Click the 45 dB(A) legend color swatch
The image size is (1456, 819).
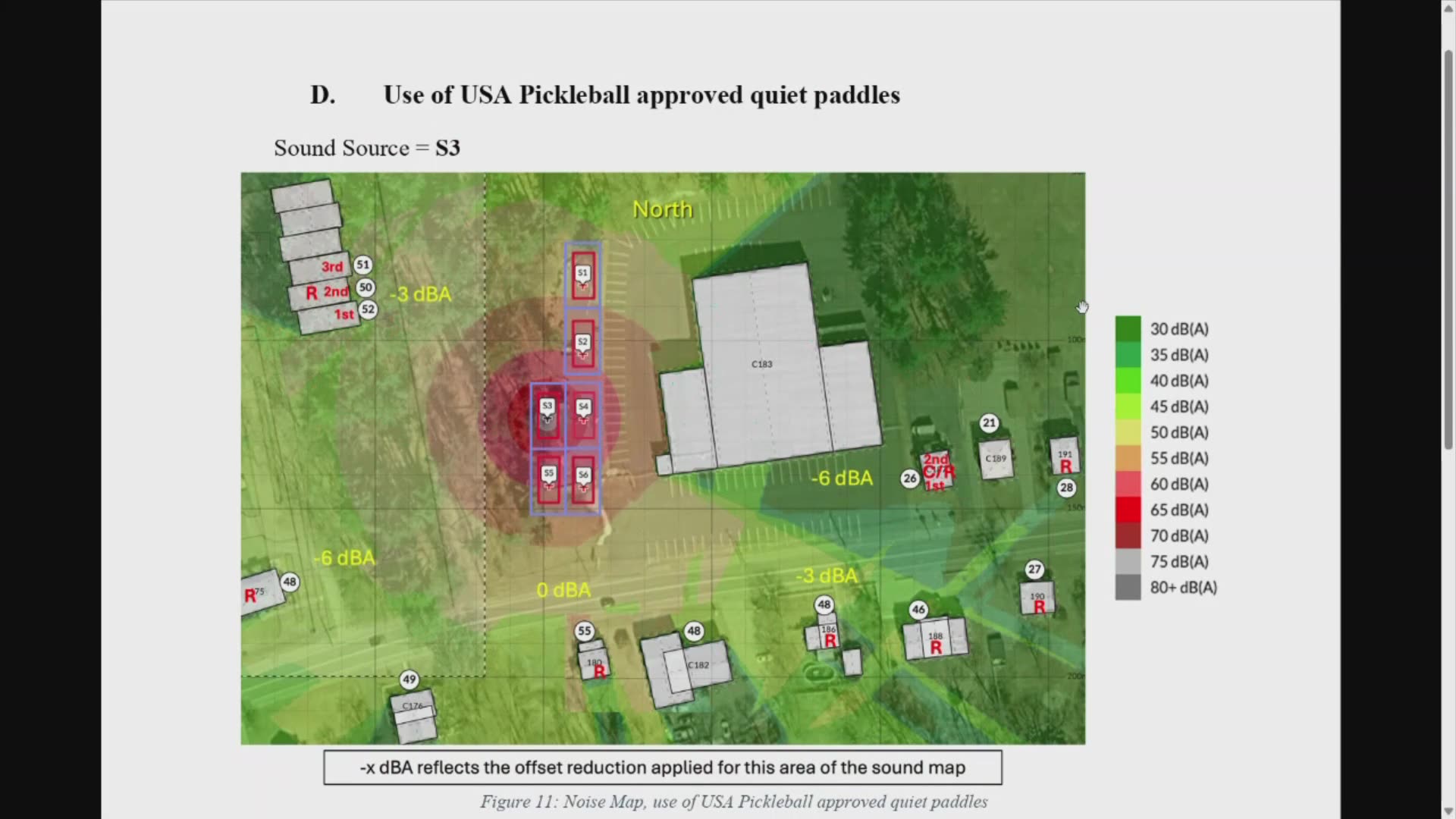pos(1128,406)
